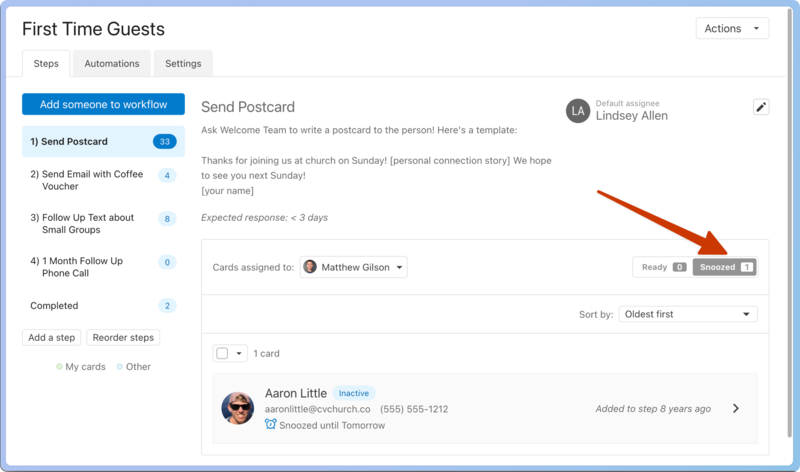The image size is (800, 472).
Task: Switch to the Automations tab
Action: tap(112, 63)
